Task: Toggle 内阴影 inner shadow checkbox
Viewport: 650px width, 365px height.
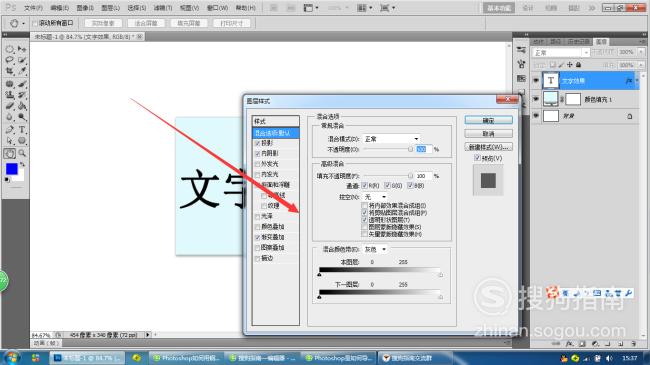Action: click(x=257, y=153)
